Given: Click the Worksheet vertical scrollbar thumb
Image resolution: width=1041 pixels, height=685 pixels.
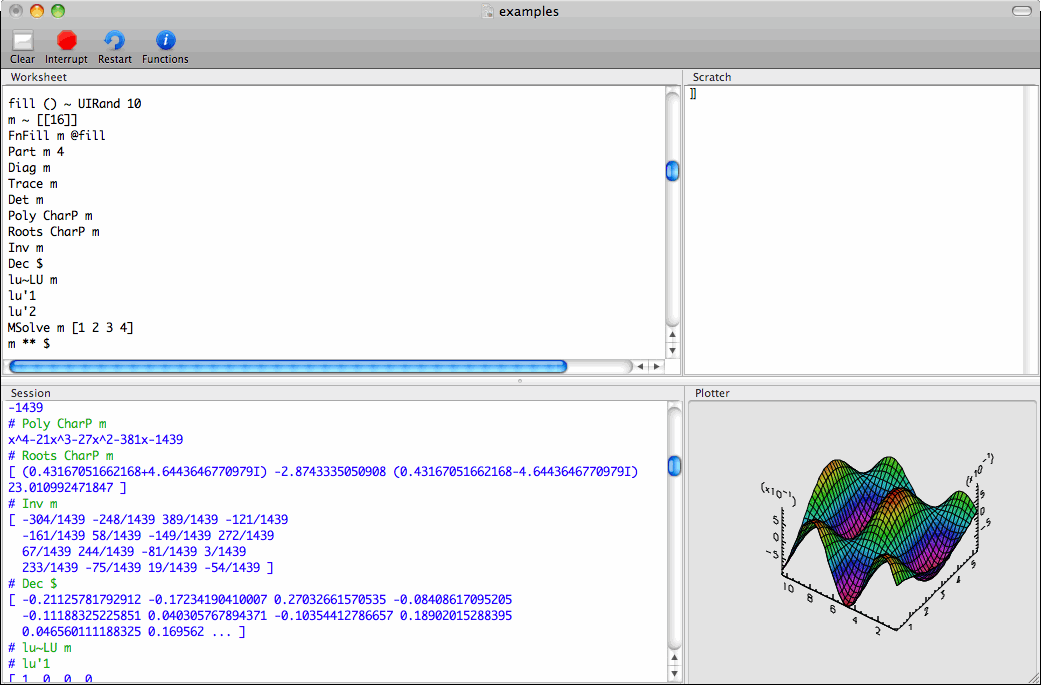Looking at the screenshot, I should 673,171.
